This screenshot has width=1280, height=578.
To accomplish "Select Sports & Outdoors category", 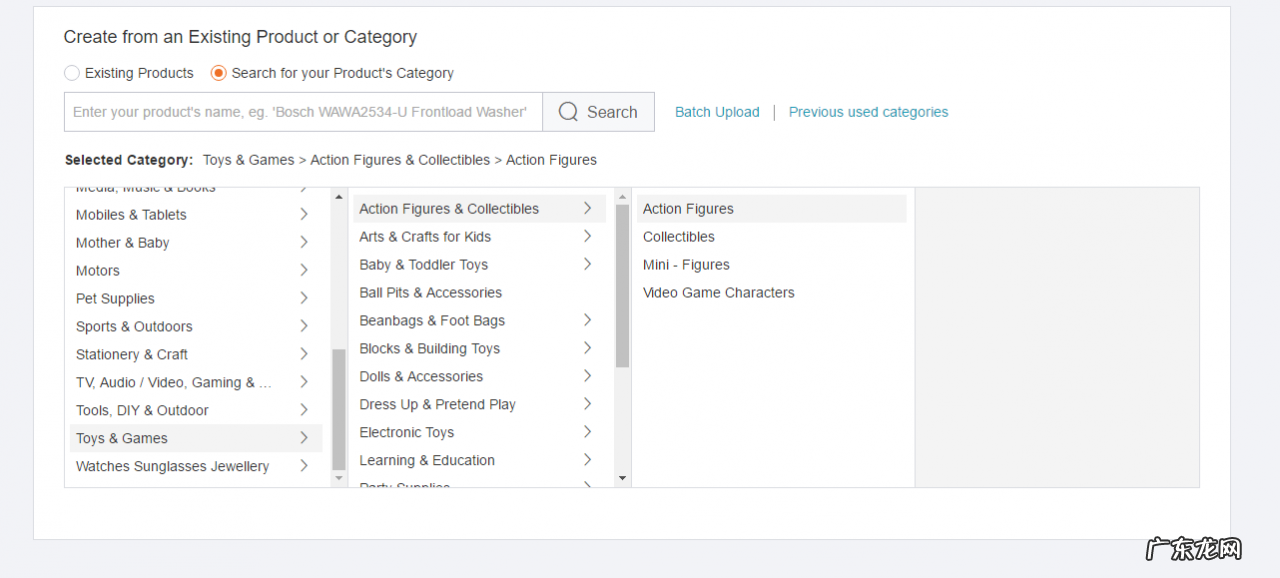I will point(134,327).
